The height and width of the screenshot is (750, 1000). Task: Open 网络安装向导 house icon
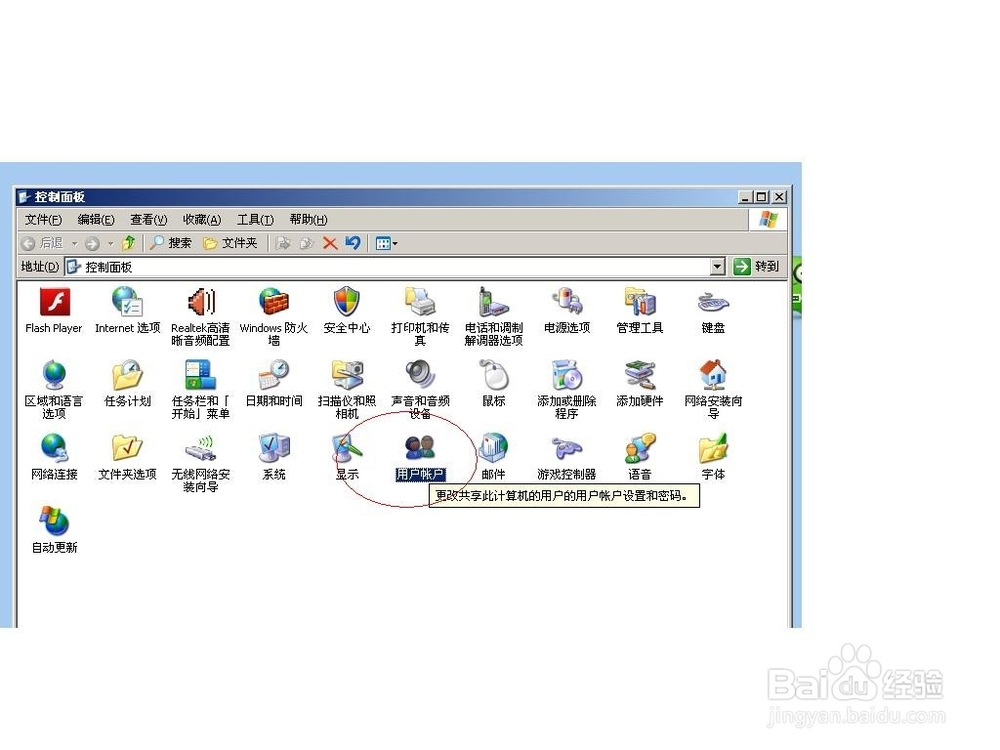point(713,376)
